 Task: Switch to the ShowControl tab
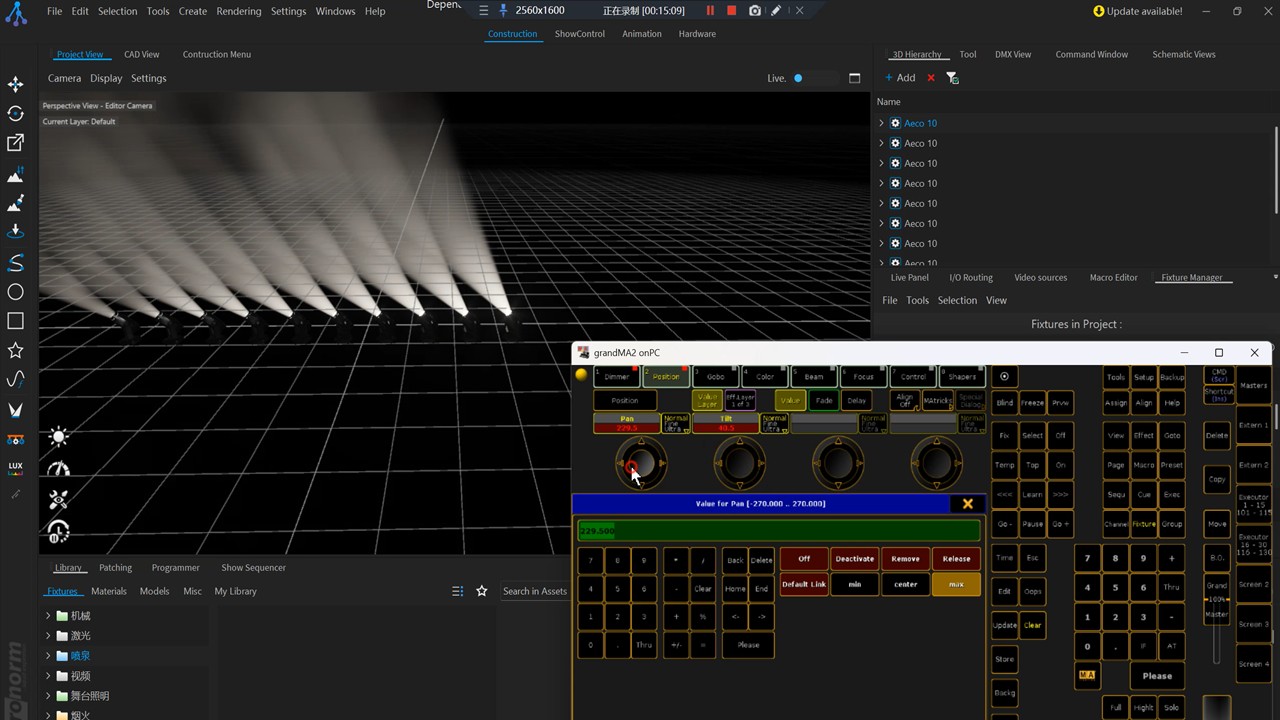click(579, 34)
